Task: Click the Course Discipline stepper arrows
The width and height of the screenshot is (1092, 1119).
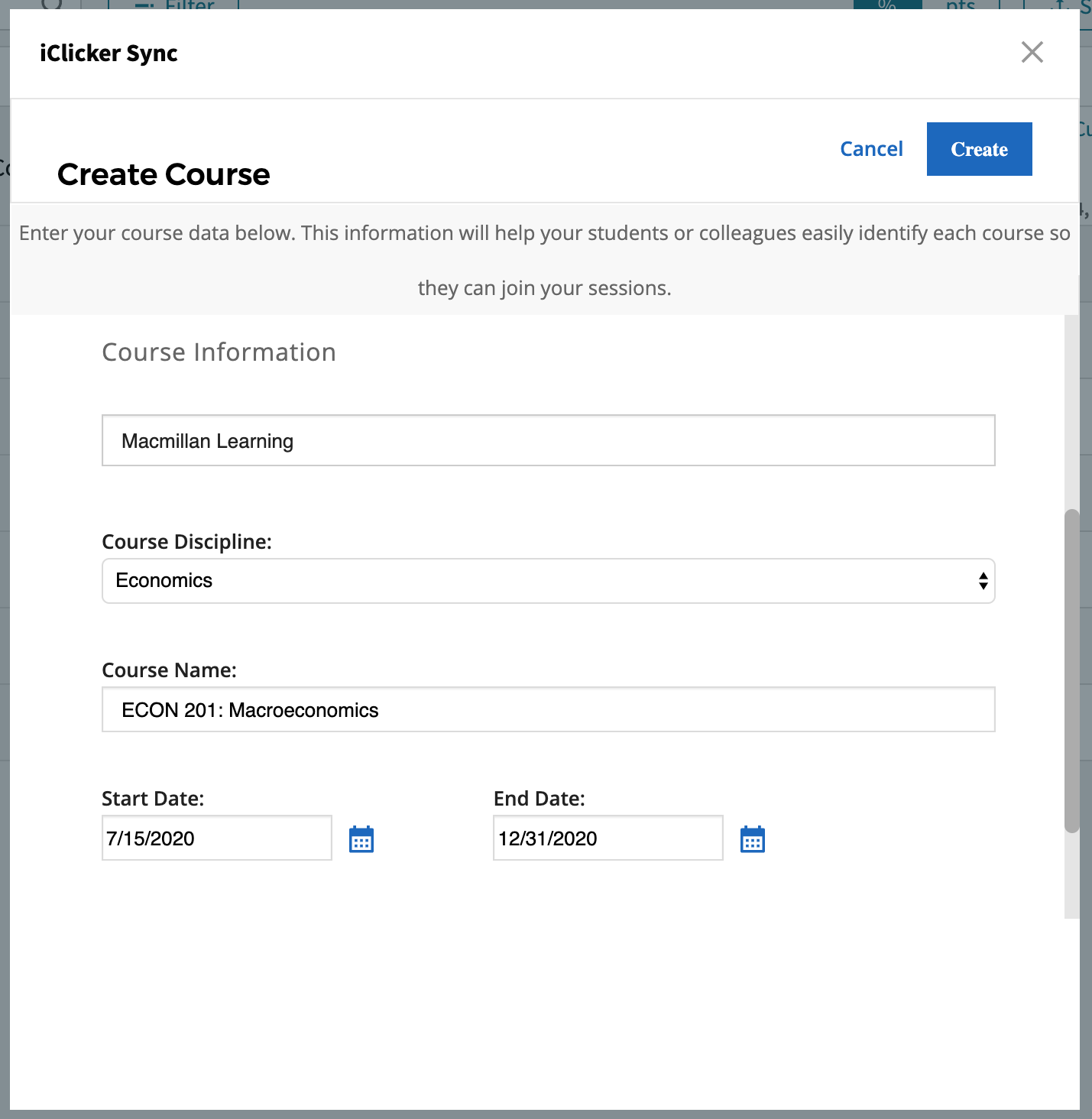Action: click(982, 581)
